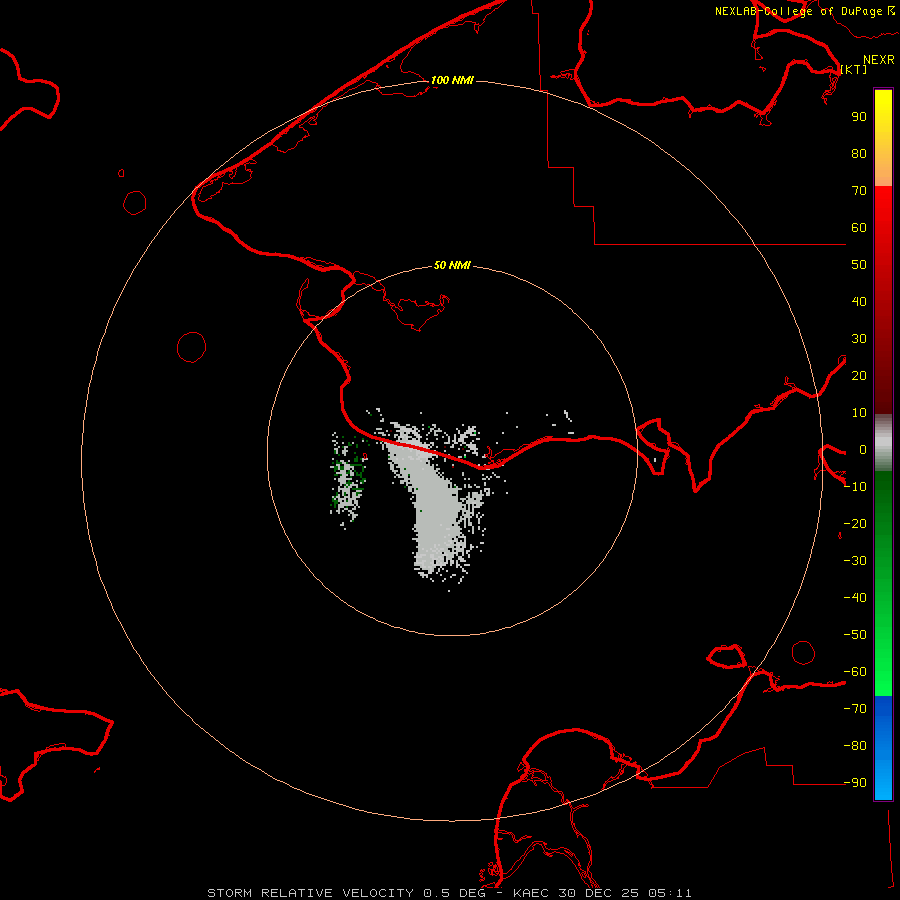Click the 20 value on the velocity scale
This screenshot has height=900, width=900.
tap(859, 375)
